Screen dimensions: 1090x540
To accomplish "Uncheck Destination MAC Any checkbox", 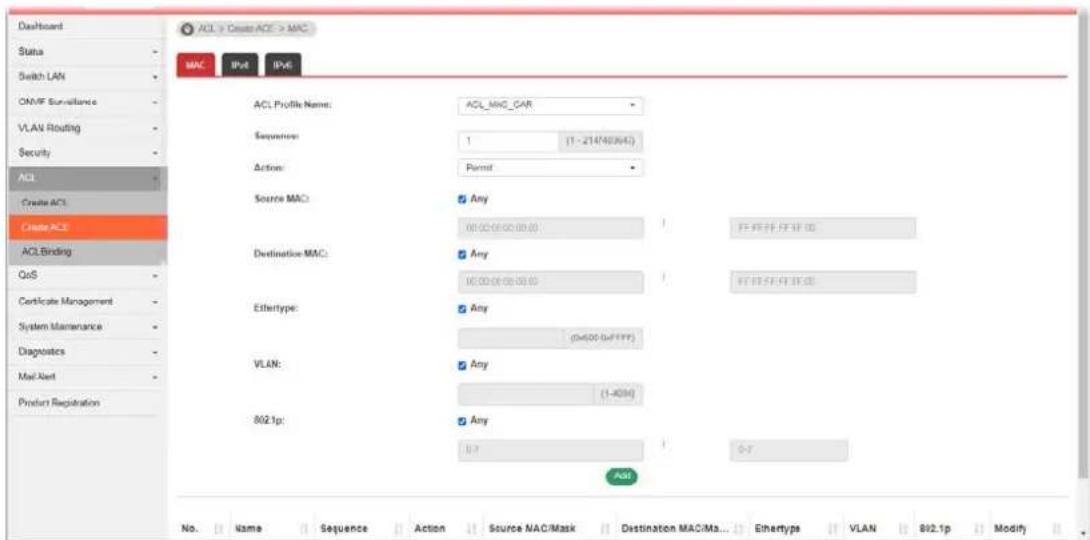I will [x=462, y=254].
